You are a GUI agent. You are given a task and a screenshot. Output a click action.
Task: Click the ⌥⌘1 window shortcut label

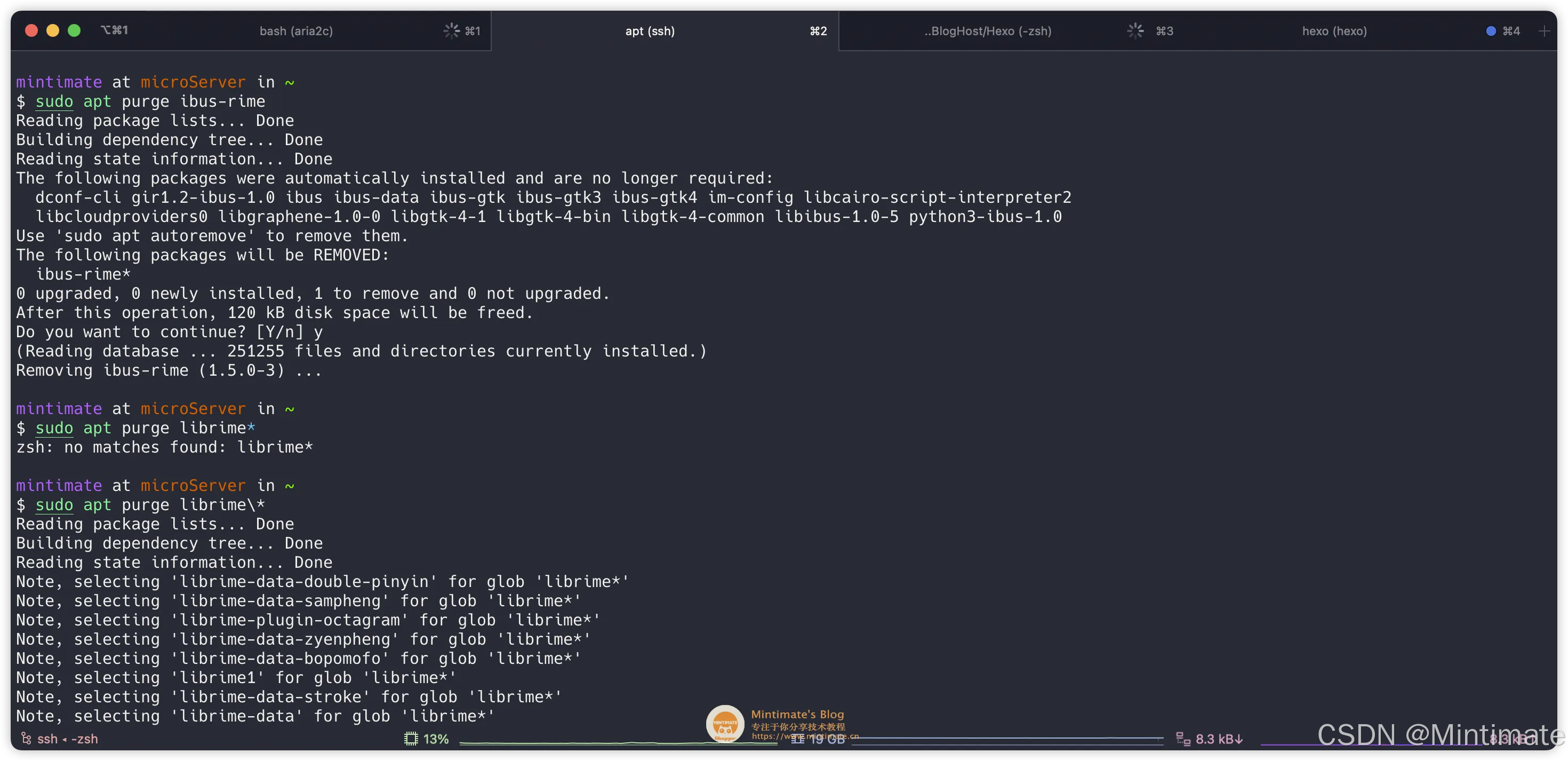tap(114, 30)
